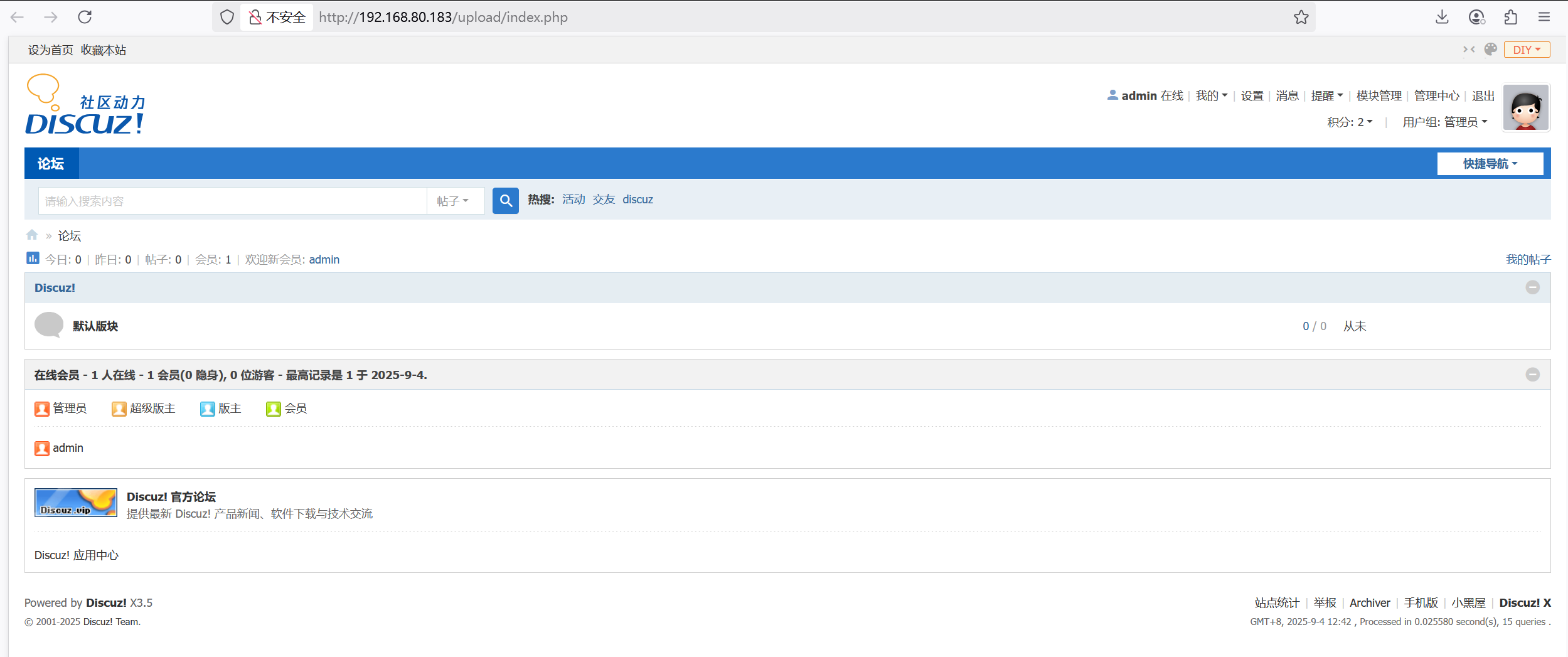
Task: Open 消息 messages in the user menu
Action: [1287, 95]
